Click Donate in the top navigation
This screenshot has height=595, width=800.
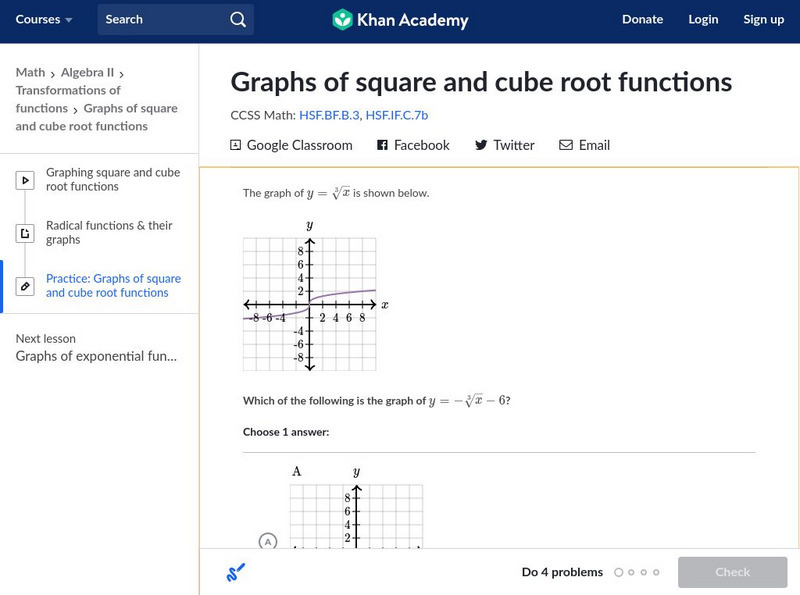tap(642, 19)
